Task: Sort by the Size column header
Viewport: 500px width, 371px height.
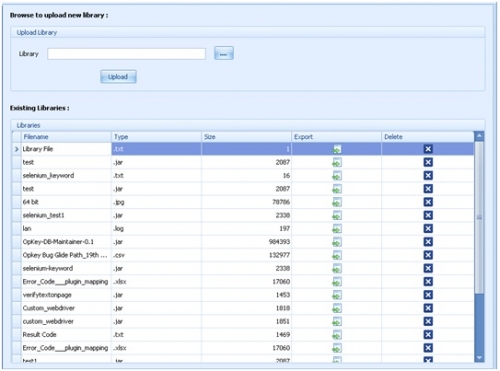Action: point(246,137)
